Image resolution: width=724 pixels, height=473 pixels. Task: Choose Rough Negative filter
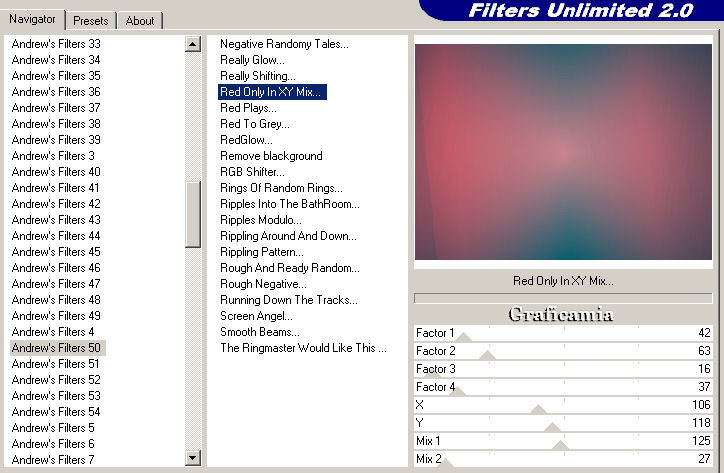[263, 284]
